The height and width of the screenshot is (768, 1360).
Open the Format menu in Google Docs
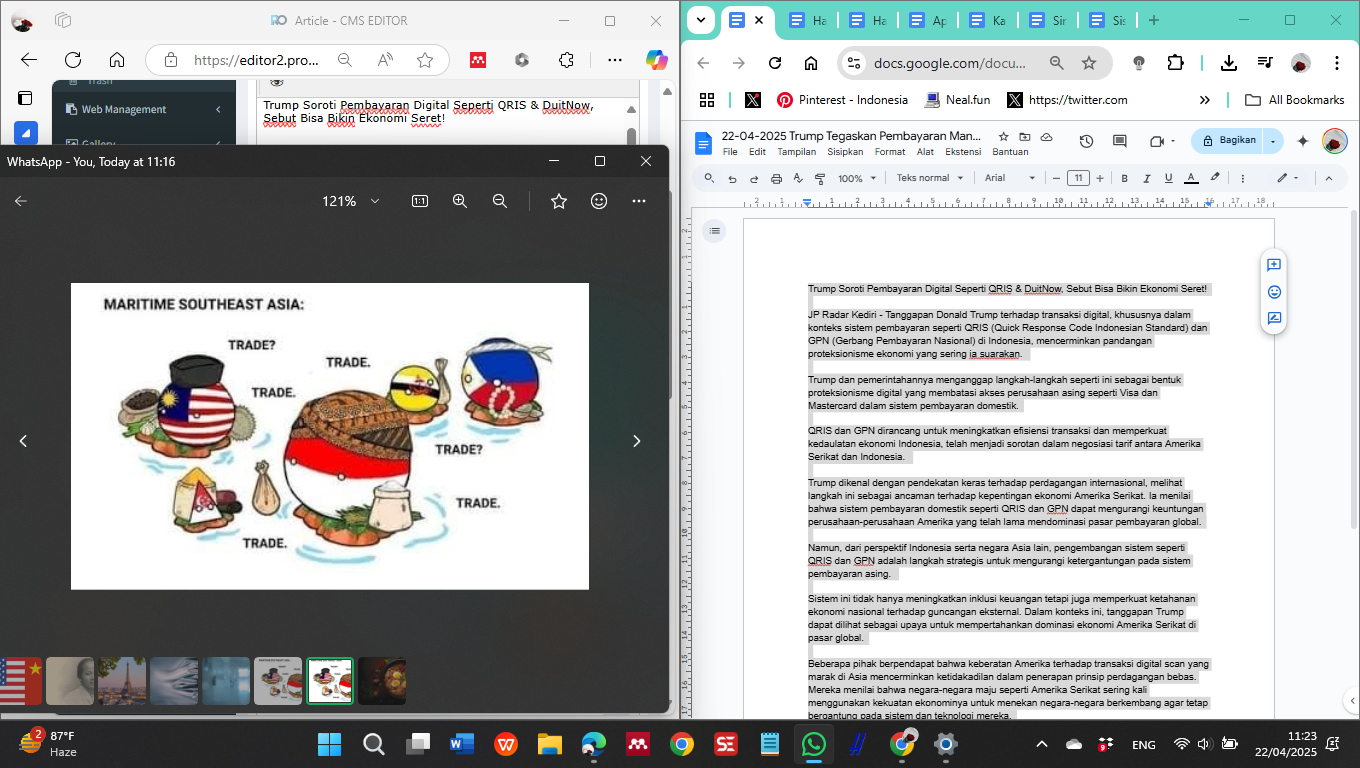pyautogui.click(x=890, y=152)
